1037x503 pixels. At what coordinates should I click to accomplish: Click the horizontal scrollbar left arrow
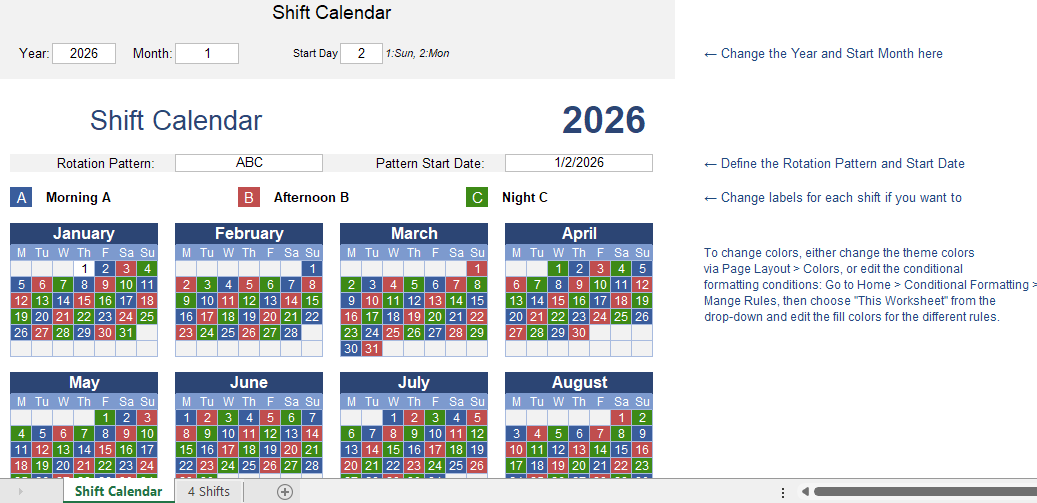[x=805, y=492]
